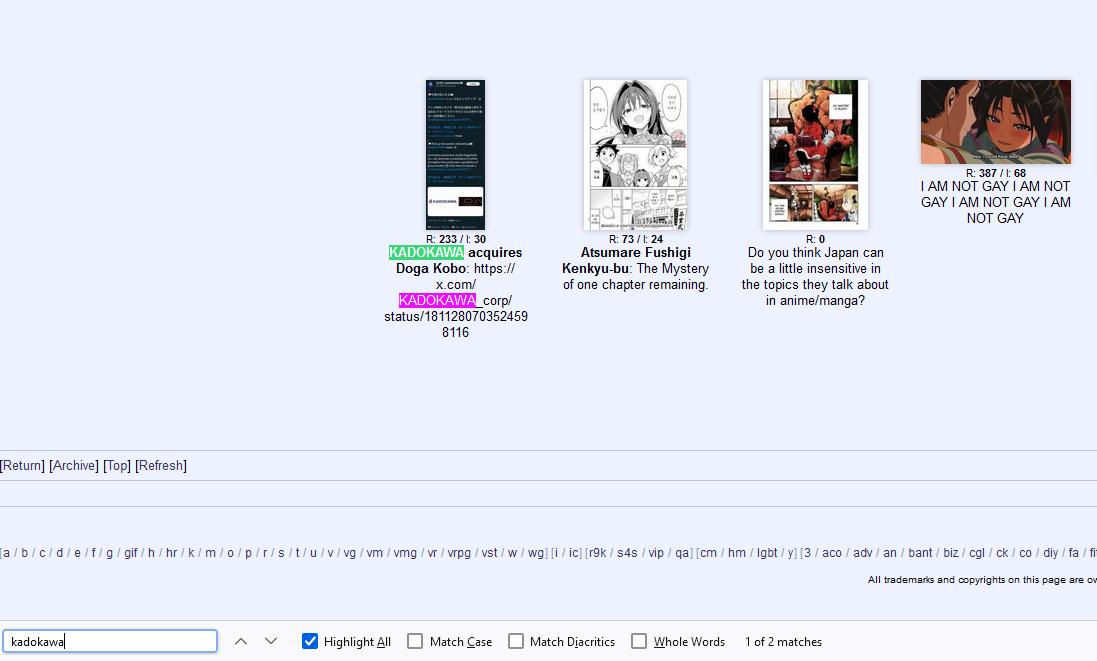The image size is (1097, 661).
Task: Open the 'ck' board link
Action: [x=1002, y=553]
